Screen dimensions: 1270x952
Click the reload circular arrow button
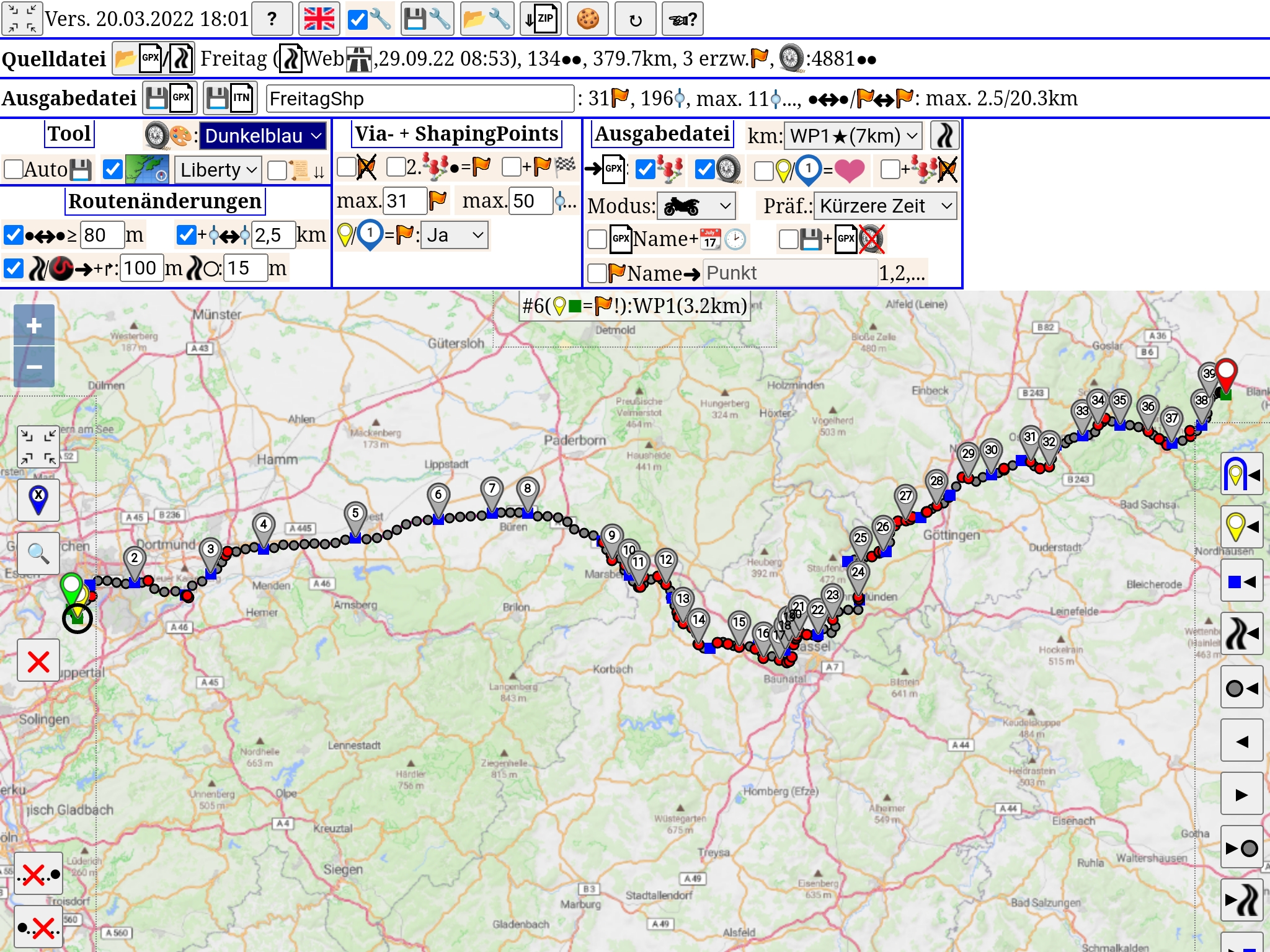pyautogui.click(x=635, y=19)
